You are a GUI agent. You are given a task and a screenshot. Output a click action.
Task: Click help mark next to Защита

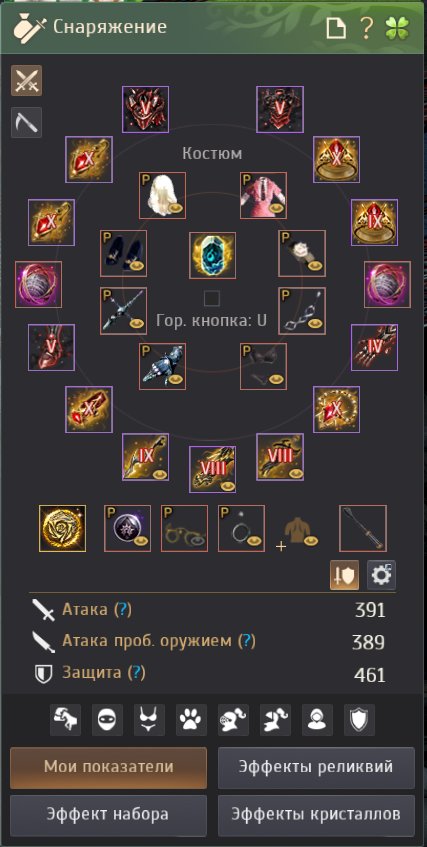[137, 673]
